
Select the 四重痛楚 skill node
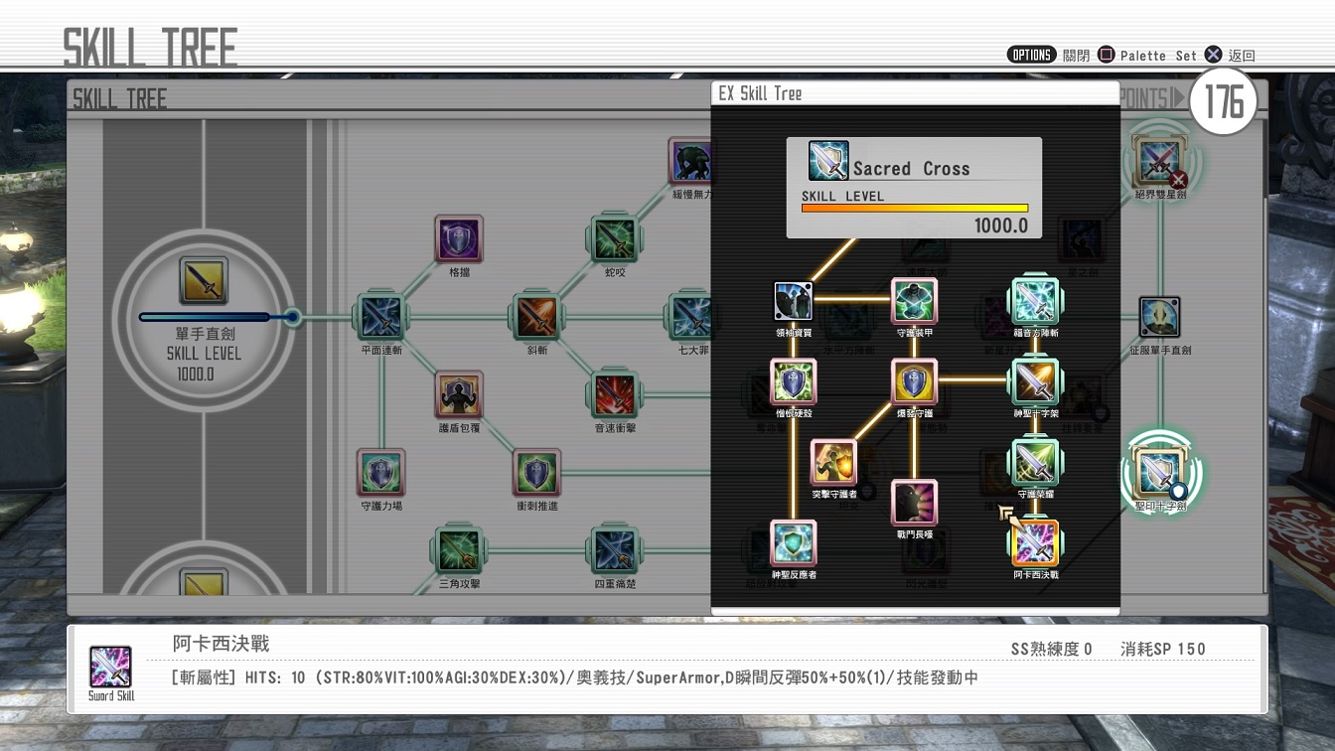tap(614, 550)
